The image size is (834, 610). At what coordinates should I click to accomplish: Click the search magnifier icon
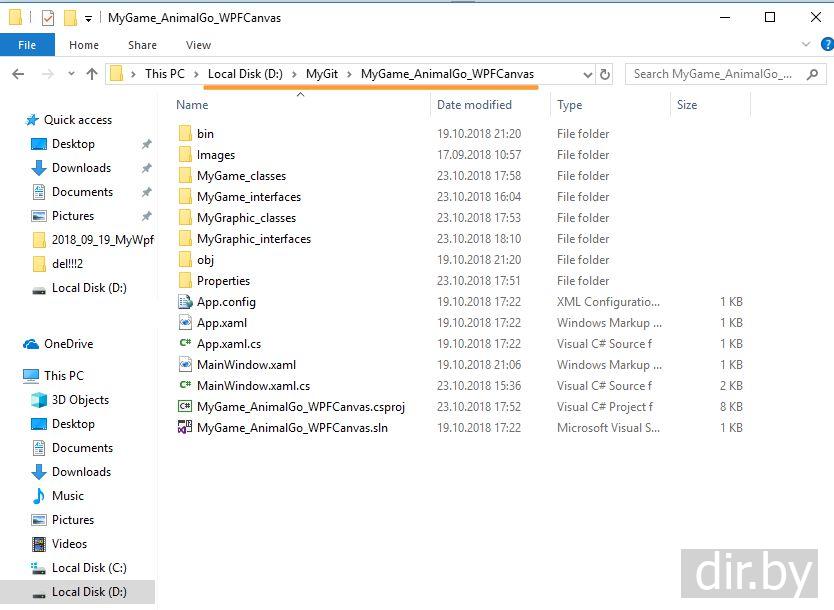[x=812, y=74]
